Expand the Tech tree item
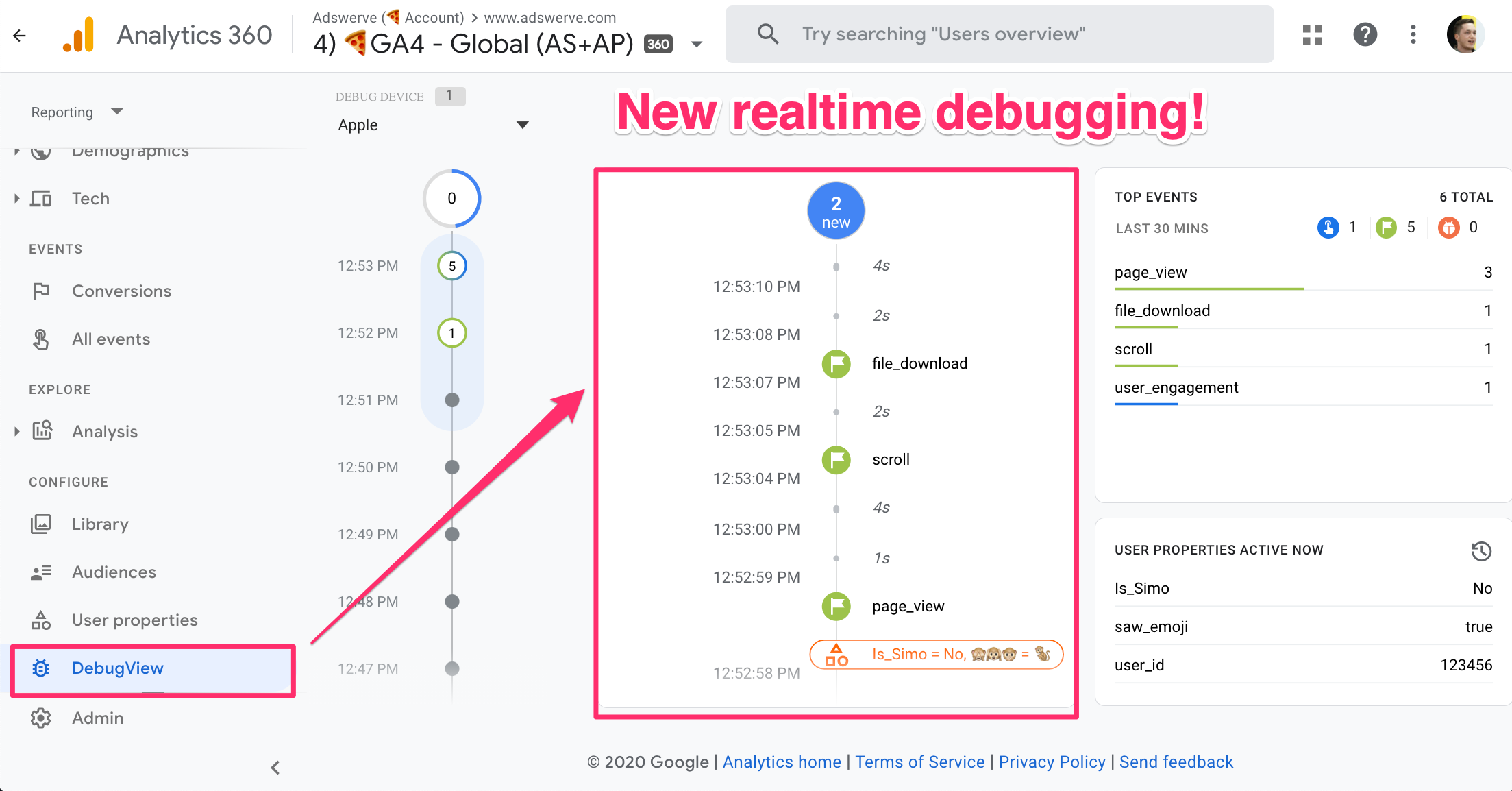The image size is (1512, 791). click(x=16, y=199)
